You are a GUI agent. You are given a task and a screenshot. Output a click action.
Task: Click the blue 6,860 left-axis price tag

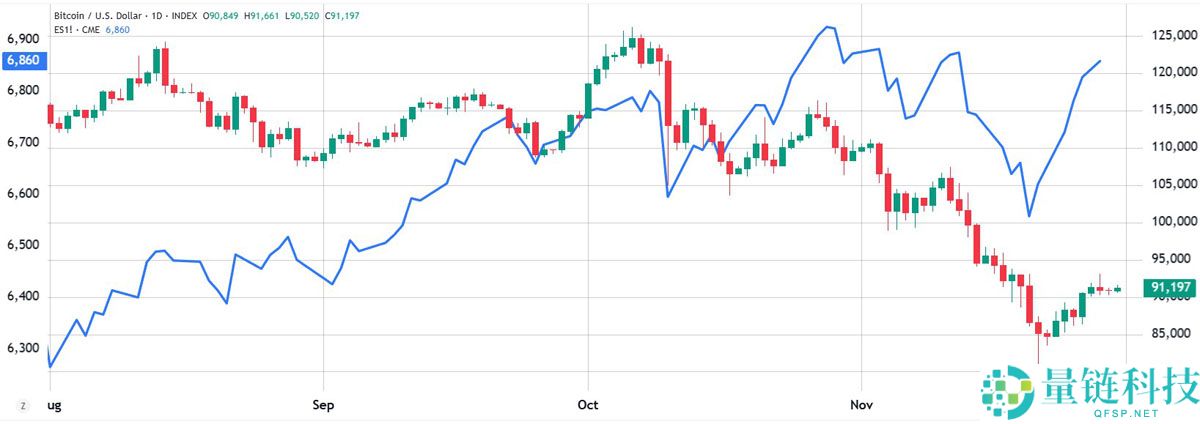coord(22,60)
